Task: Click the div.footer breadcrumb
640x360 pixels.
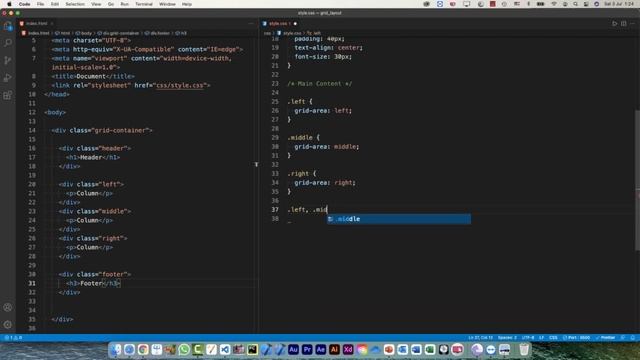Action: click(x=158, y=33)
